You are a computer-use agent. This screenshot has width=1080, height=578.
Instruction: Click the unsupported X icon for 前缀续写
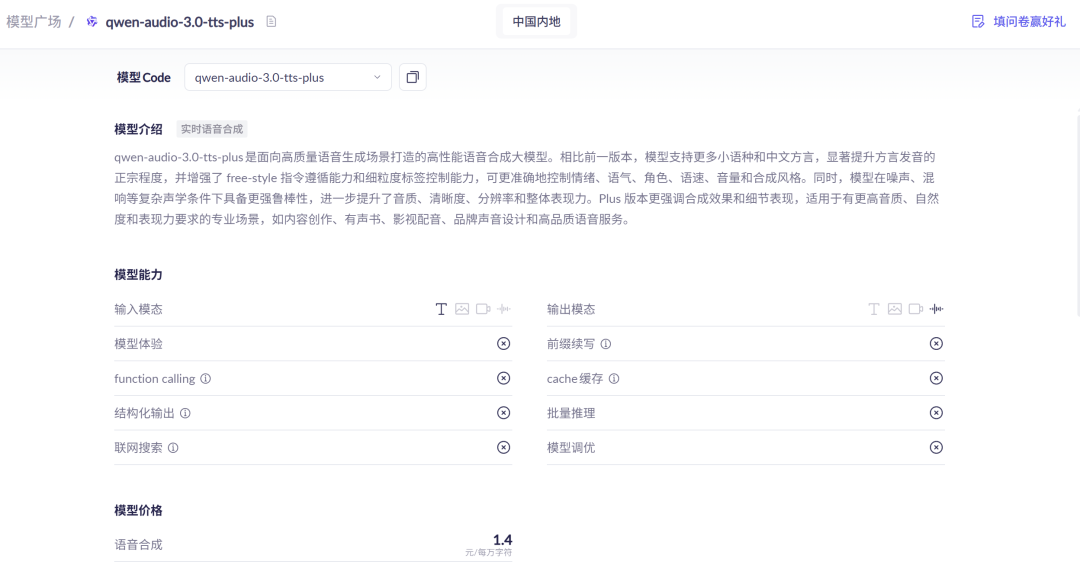(x=936, y=344)
